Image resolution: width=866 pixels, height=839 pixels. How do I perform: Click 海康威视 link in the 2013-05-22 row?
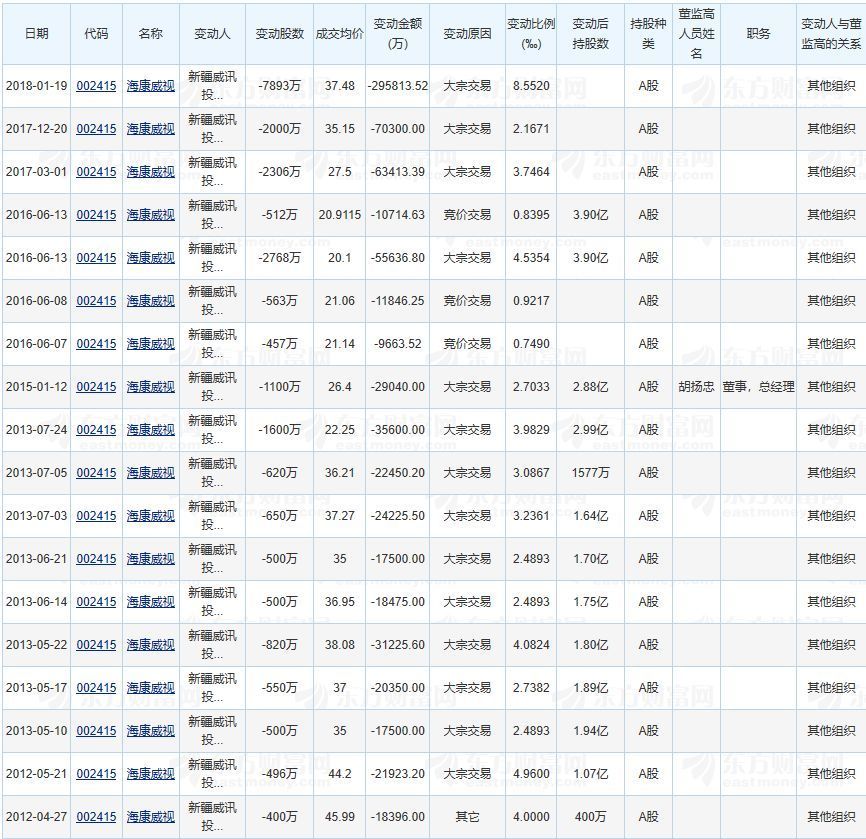click(150, 645)
